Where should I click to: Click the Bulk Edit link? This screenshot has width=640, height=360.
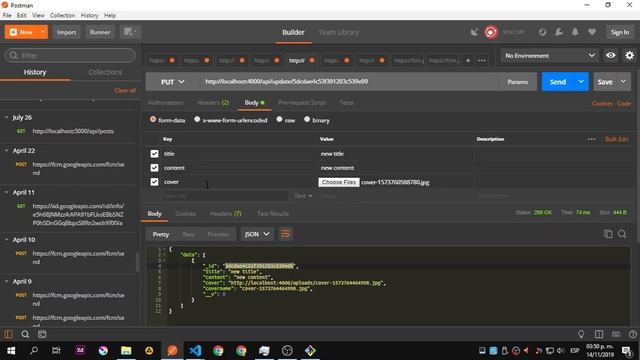(616, 139)
